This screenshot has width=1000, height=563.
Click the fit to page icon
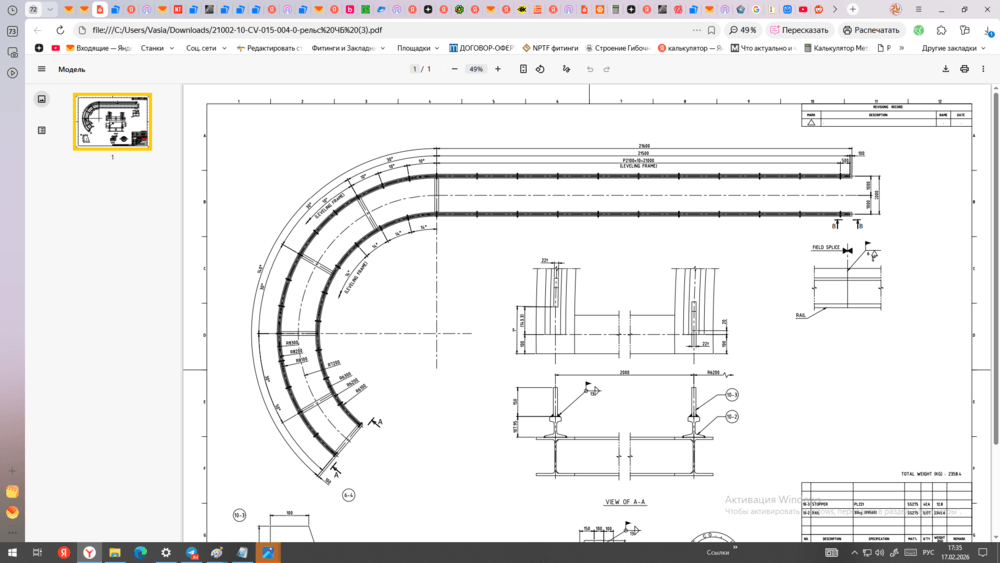[x=523, y=69]
